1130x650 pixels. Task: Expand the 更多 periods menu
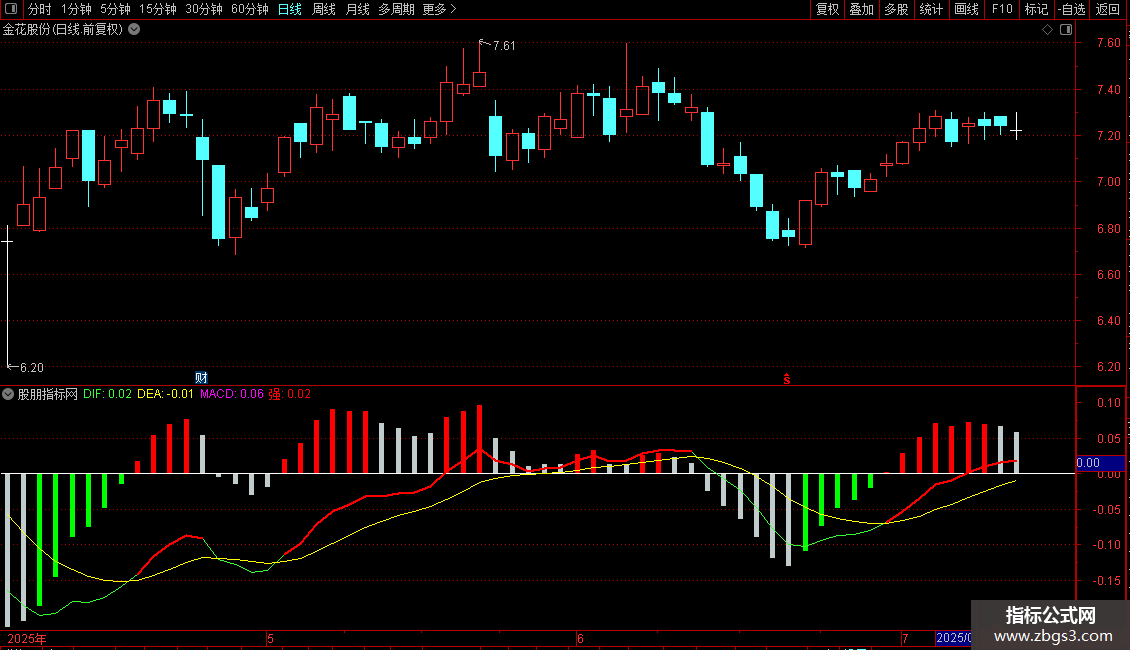point(439,9)
